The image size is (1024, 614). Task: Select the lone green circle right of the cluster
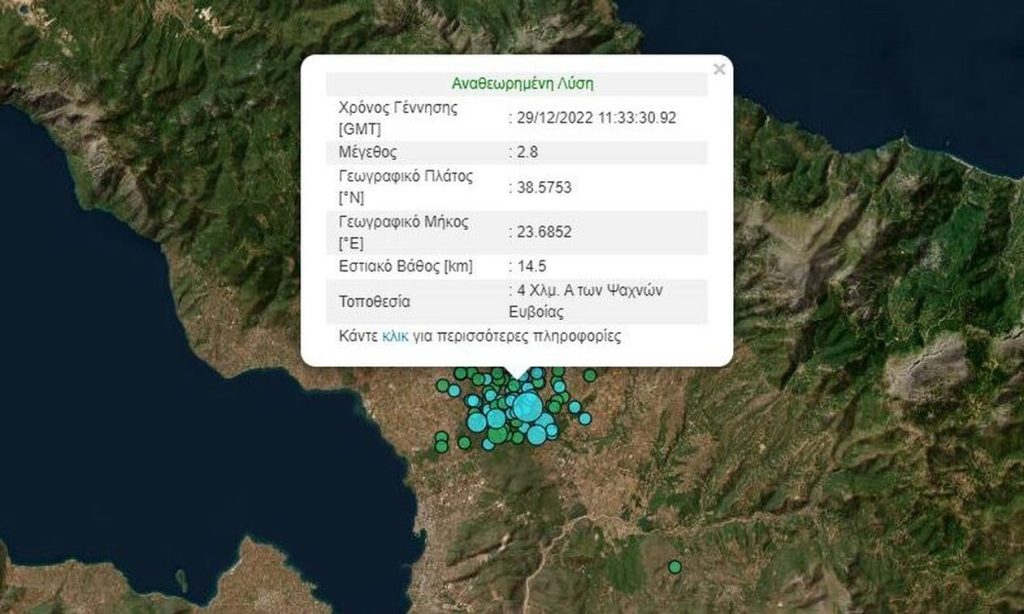pos(589,375)
